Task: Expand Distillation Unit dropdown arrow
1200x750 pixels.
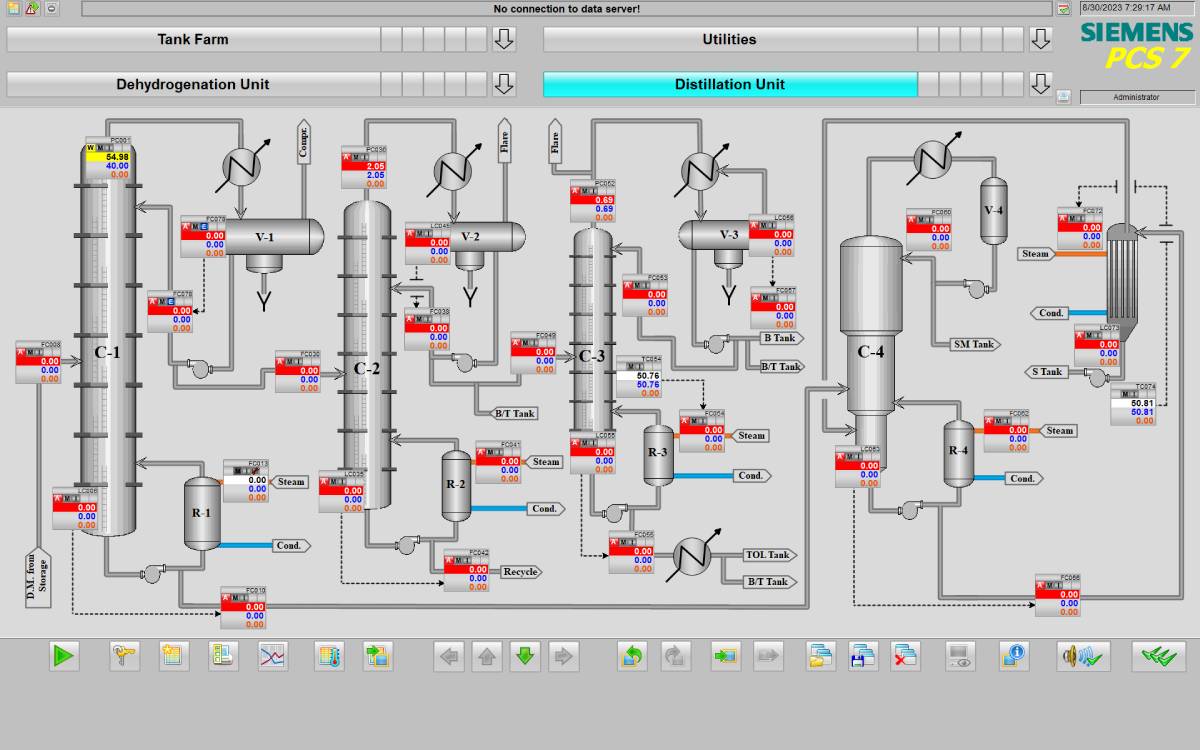Action: (x=1041, y=84)
